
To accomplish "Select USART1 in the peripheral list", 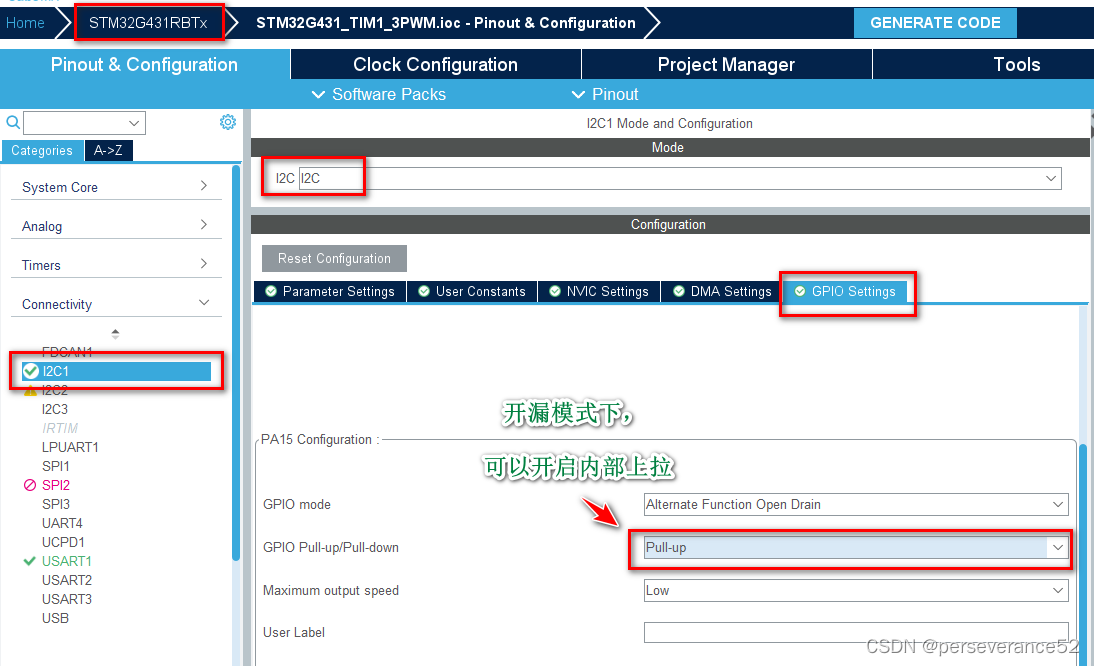I will [66, 561].
